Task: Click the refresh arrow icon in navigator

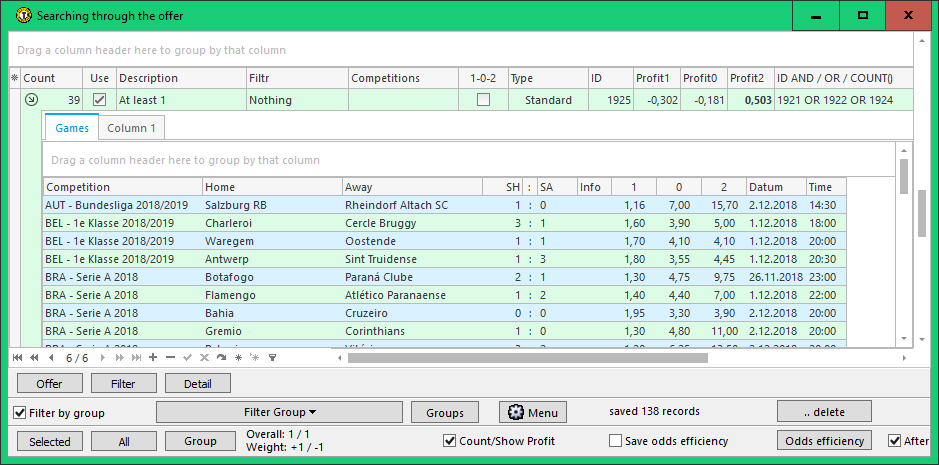Action: pyautogui.click(x=221, y=357)
